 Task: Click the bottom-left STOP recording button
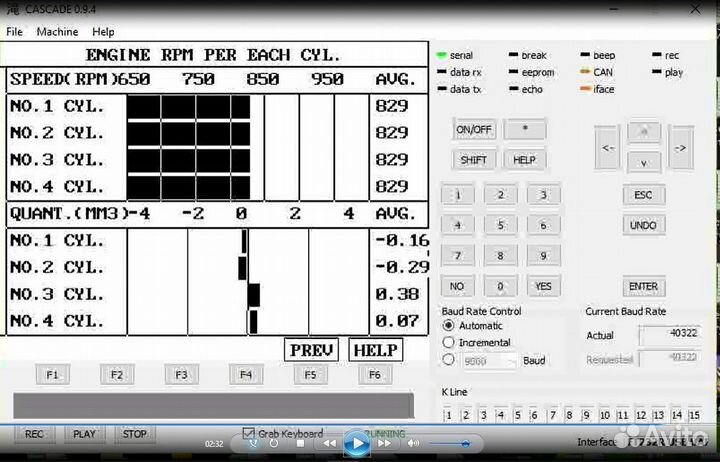pos(135,434)
